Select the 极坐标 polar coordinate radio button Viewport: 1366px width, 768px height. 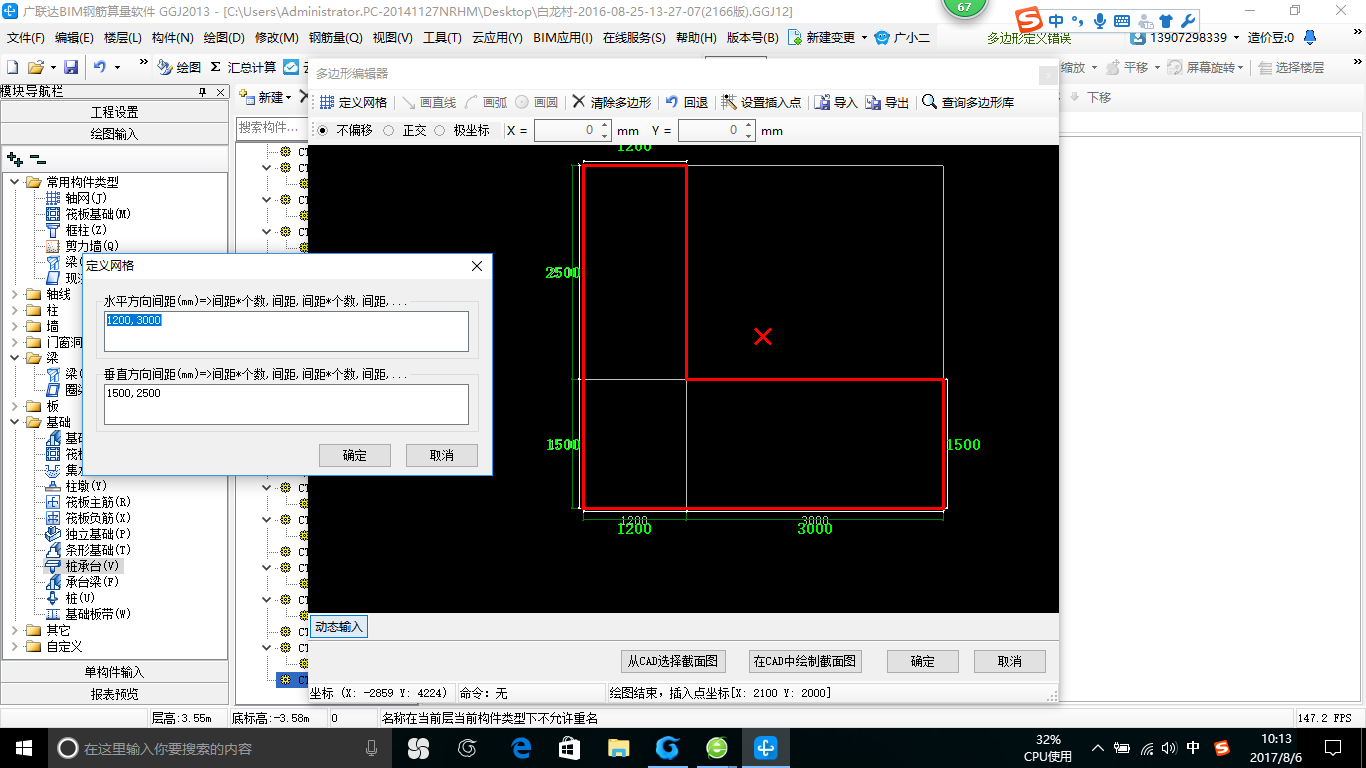pos(439,130)
